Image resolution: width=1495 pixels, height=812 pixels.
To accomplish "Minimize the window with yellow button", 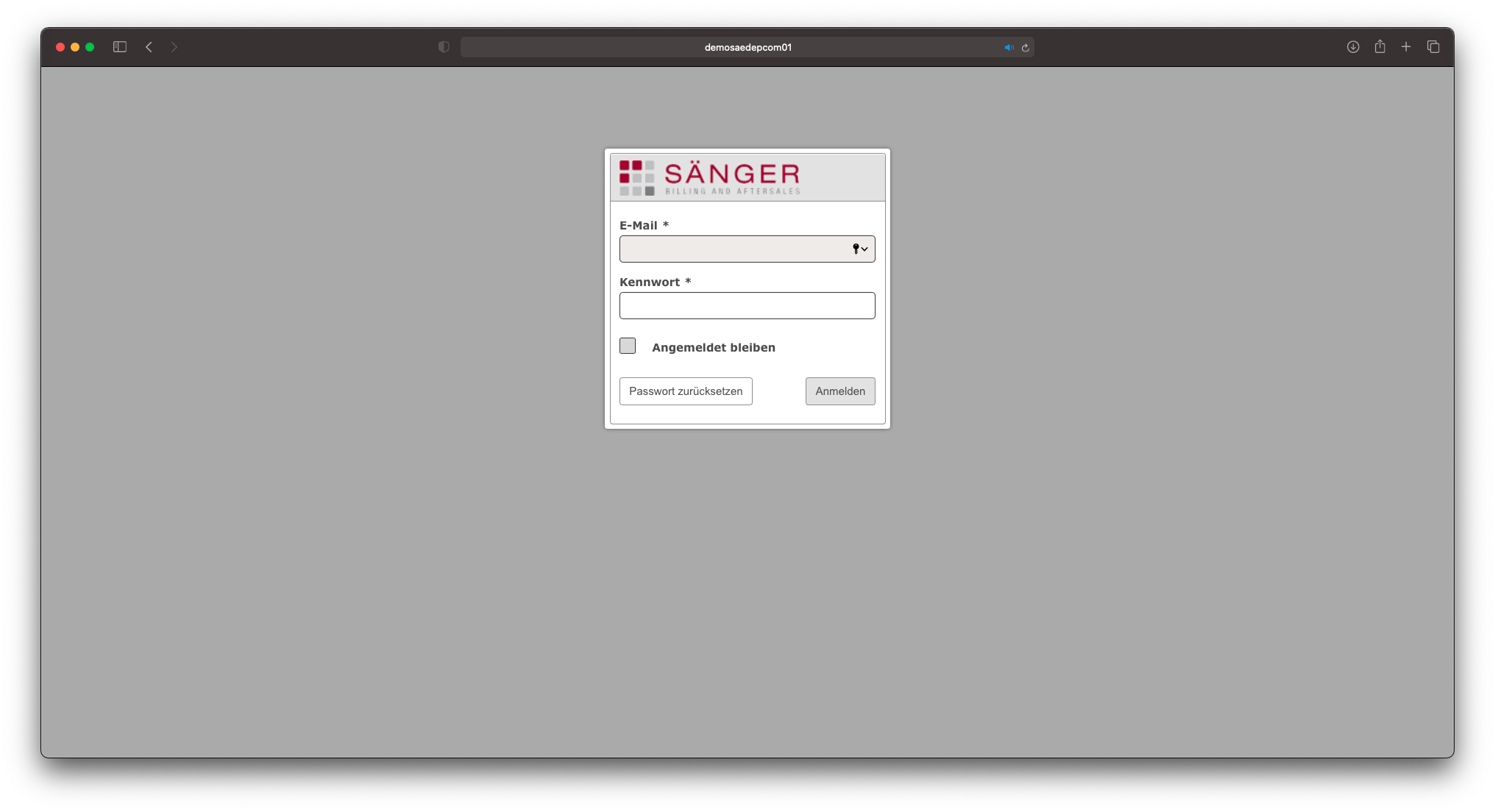I will [75, 47].
